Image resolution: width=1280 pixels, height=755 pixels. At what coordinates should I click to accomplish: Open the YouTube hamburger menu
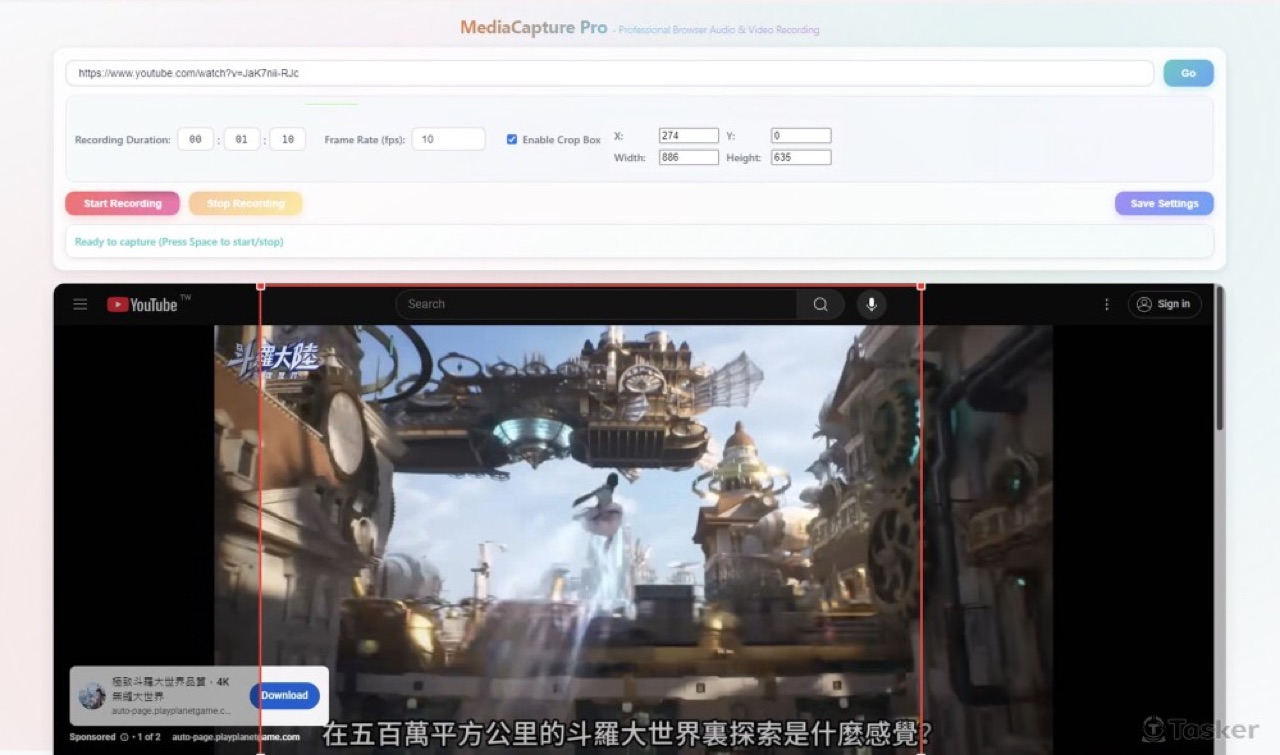(80, 305)
